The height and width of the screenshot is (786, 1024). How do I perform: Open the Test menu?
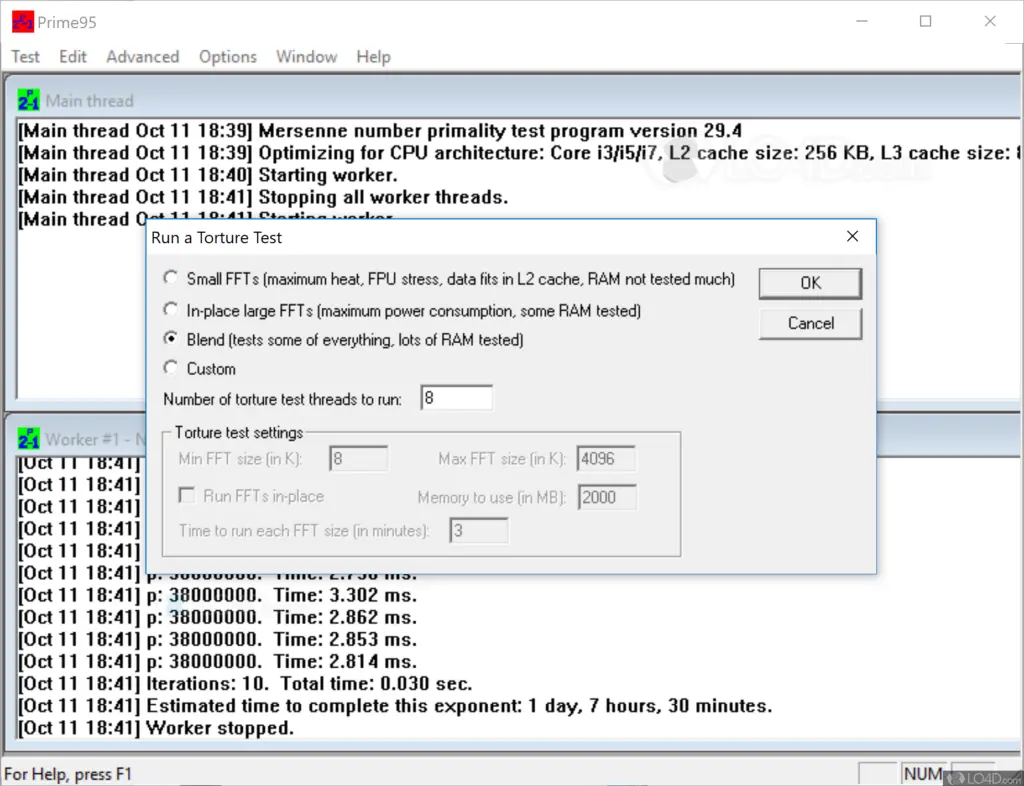point(25,57)
